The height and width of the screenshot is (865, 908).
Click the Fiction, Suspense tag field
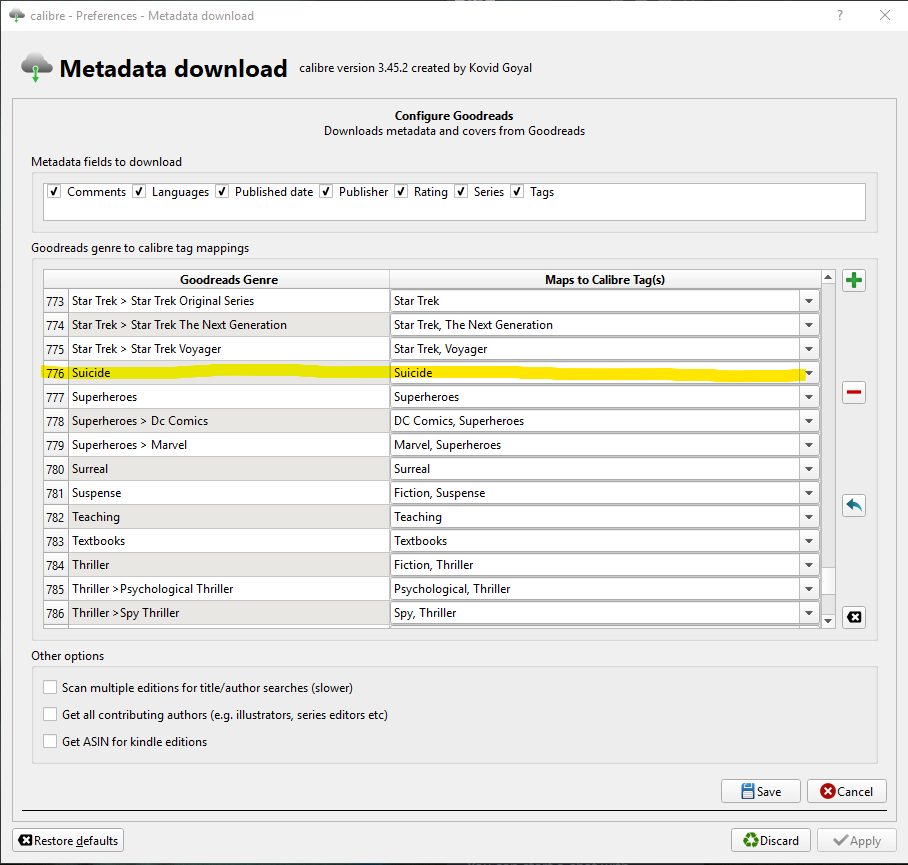595,493
